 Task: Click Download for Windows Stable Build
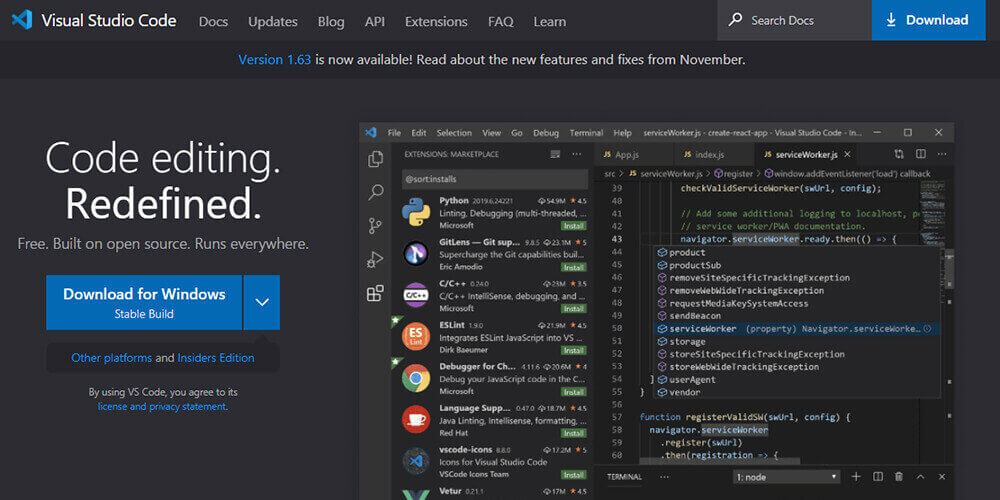click(144, 302)
